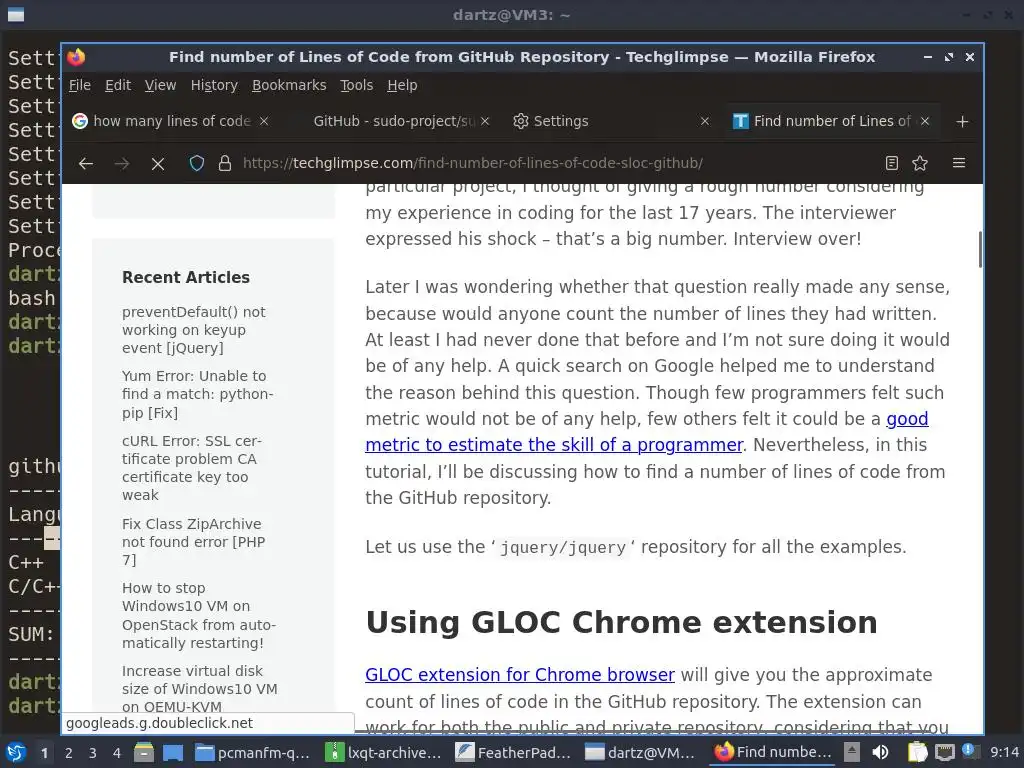Open 'Increase virtual disk size' article
Screen dimensions: 1024x768
(x=199, y=688)
